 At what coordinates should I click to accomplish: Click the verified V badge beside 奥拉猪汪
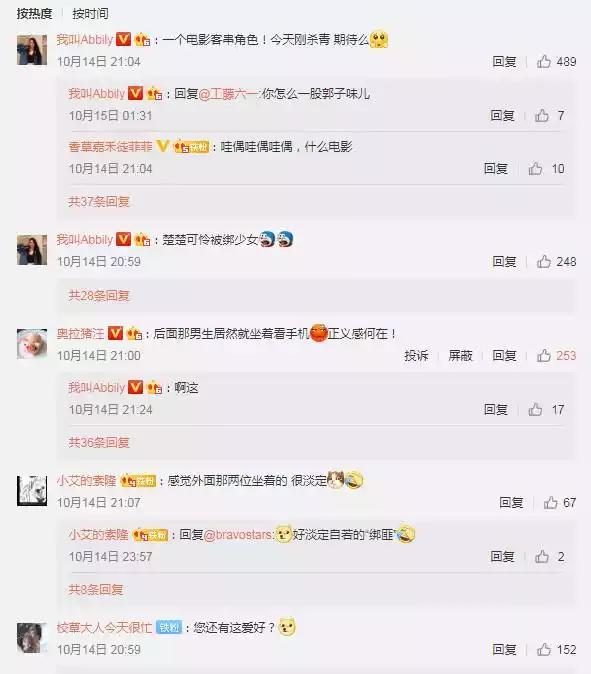[x=115, y=333]
